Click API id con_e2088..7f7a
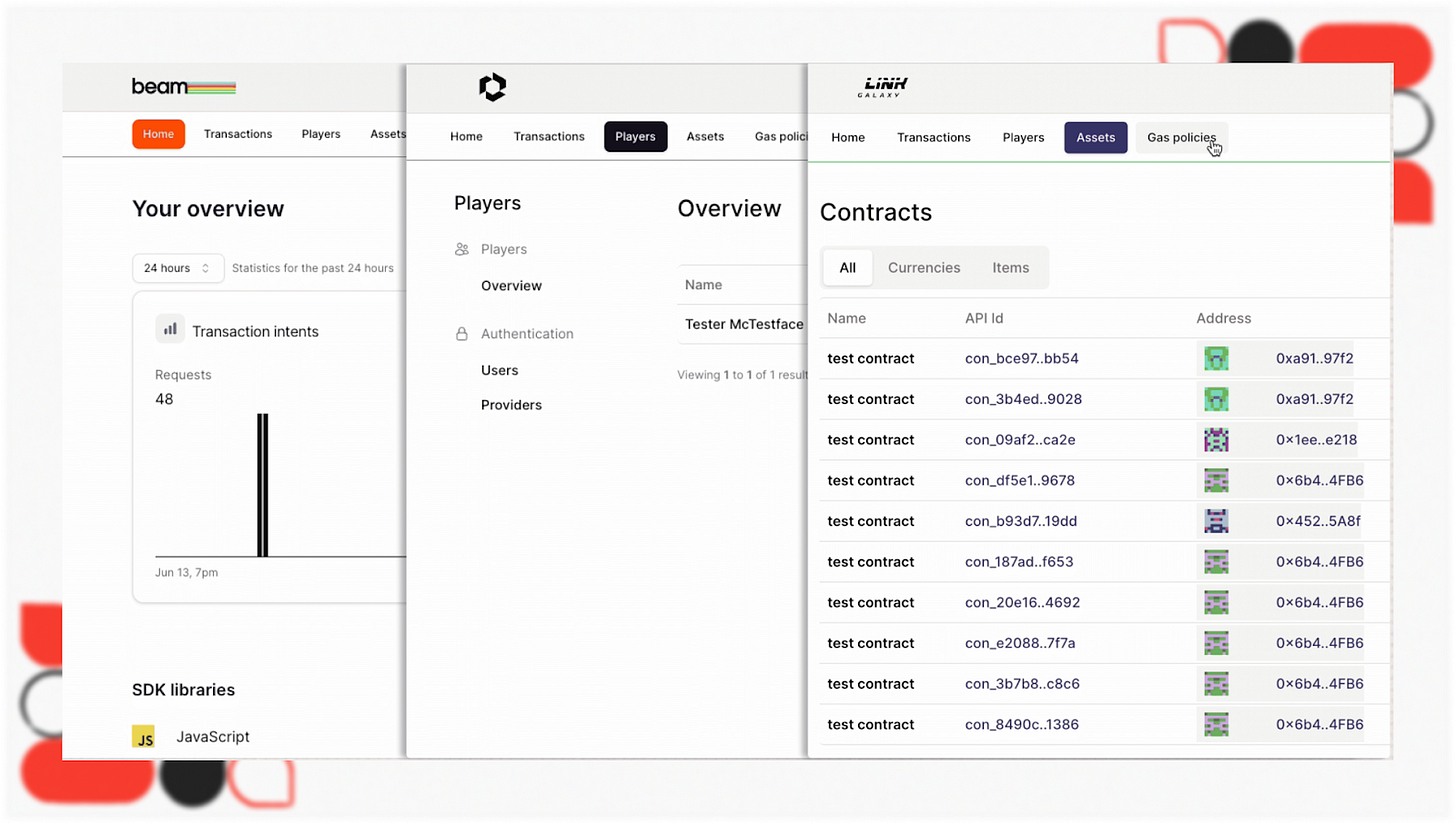Screen dimensions: 1456x824 click(x=1020, y=643)
